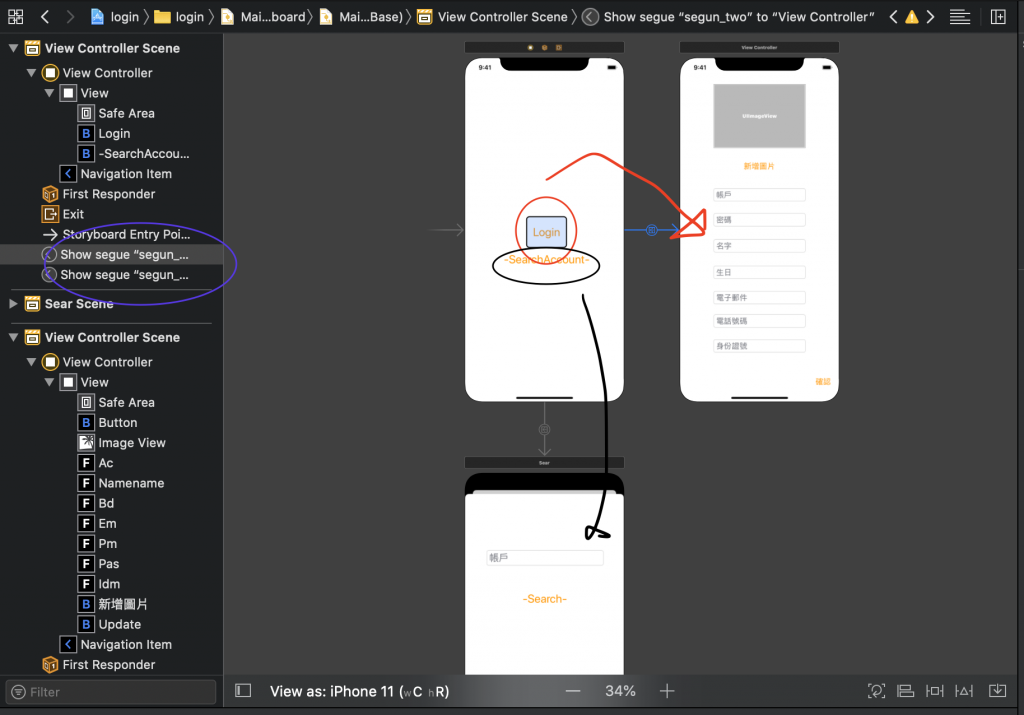Click the login project breadcrumb
The width and height of the screenshot is (1024, 715).
point(115,16)
